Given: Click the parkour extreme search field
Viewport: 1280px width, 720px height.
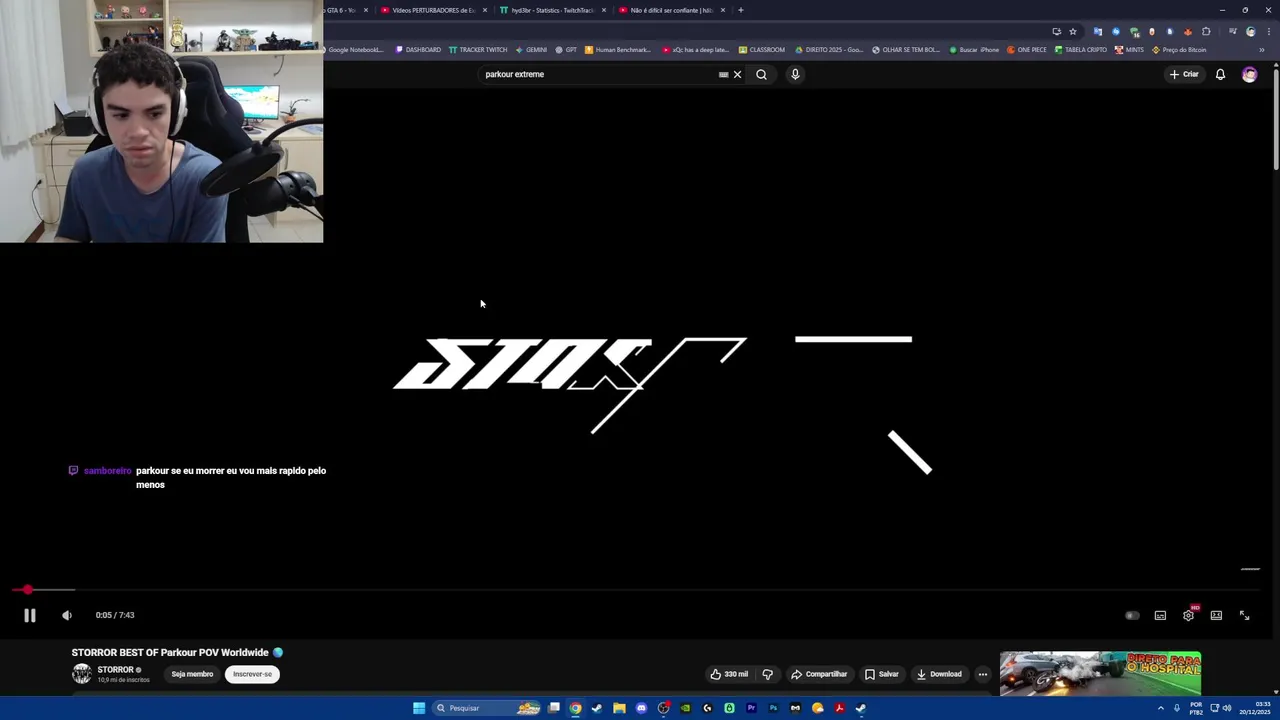Looking at the screenshot, I should (x=598, y=74).
